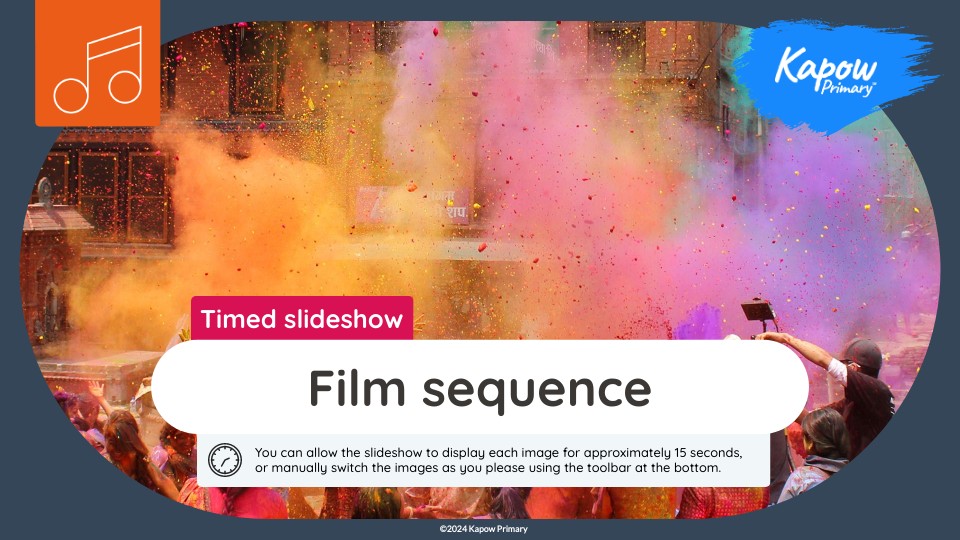This screenshot has width=960, height=540.
Task: Click the orange music note icon
Action: (97, 63)
